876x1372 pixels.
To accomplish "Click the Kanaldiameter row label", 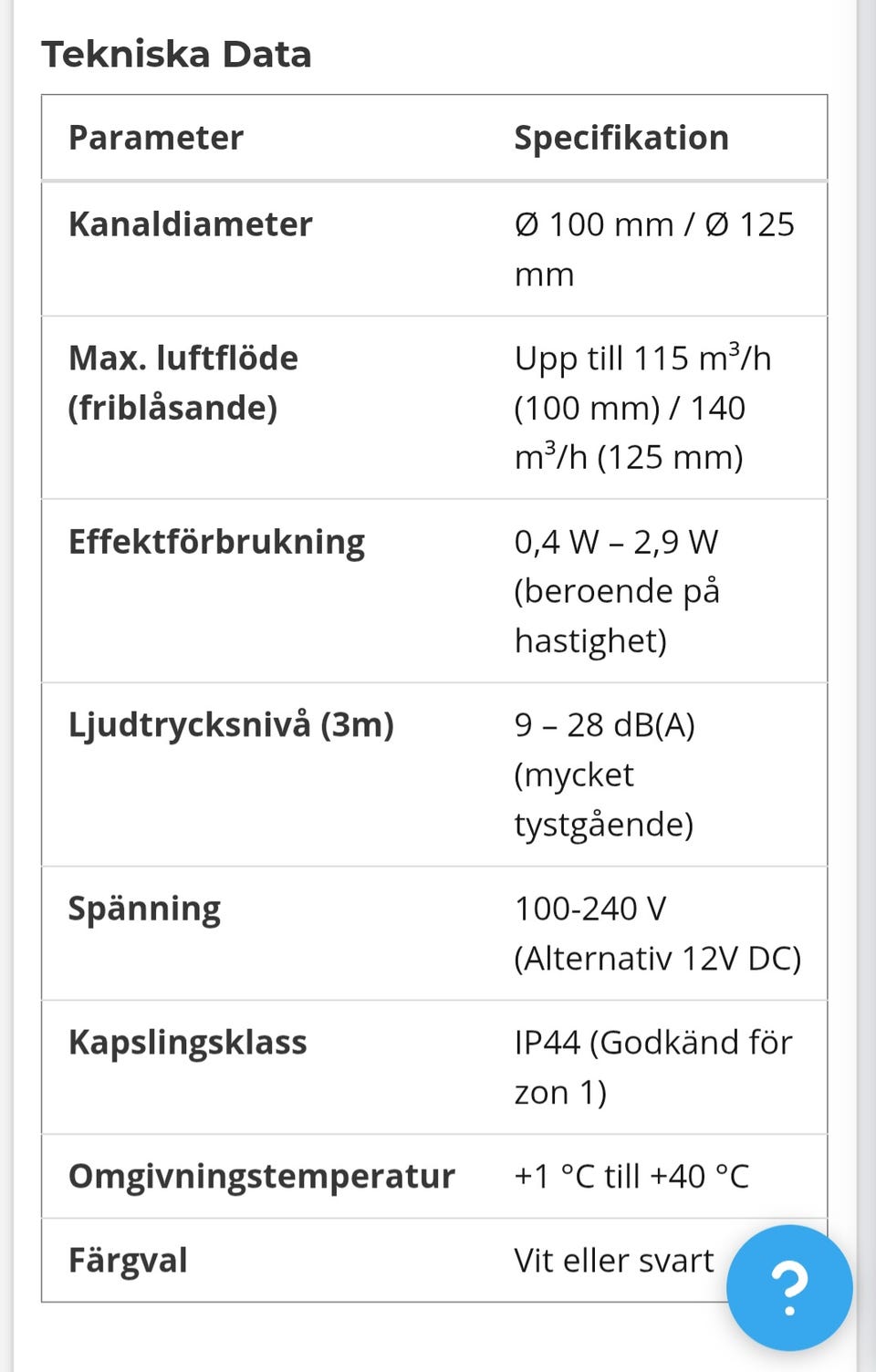I will click(190, 224).
